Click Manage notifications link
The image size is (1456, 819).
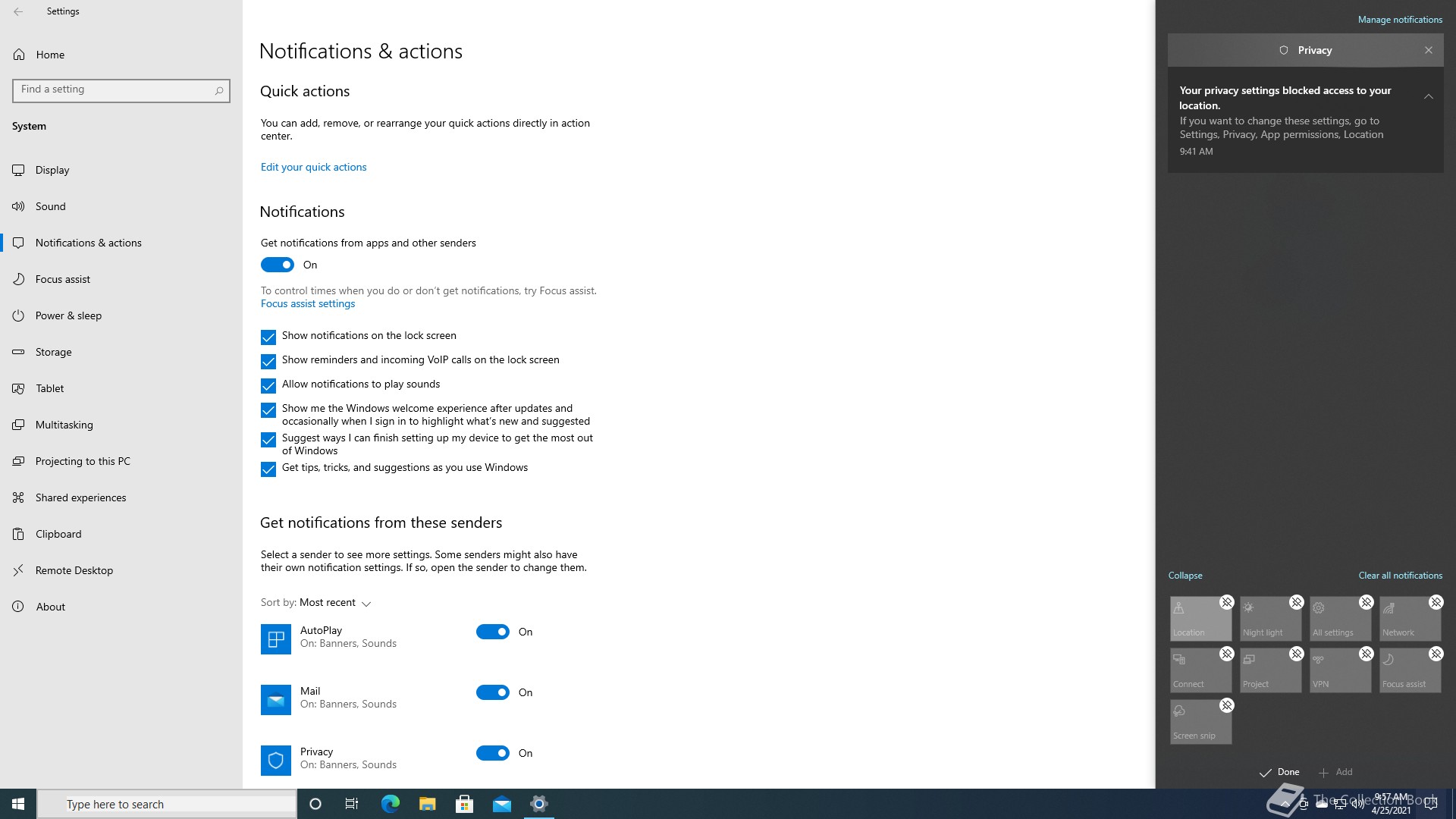tap(1400, 20)
